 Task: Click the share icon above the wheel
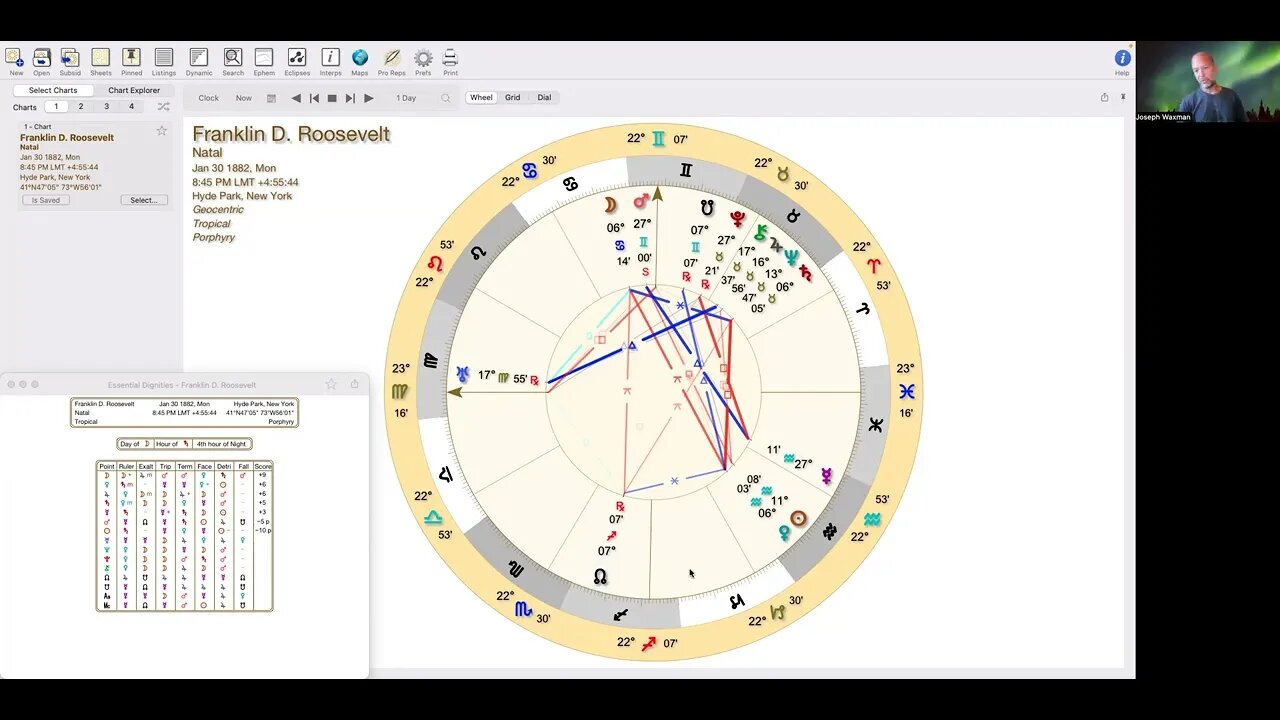pos(1104,98)
